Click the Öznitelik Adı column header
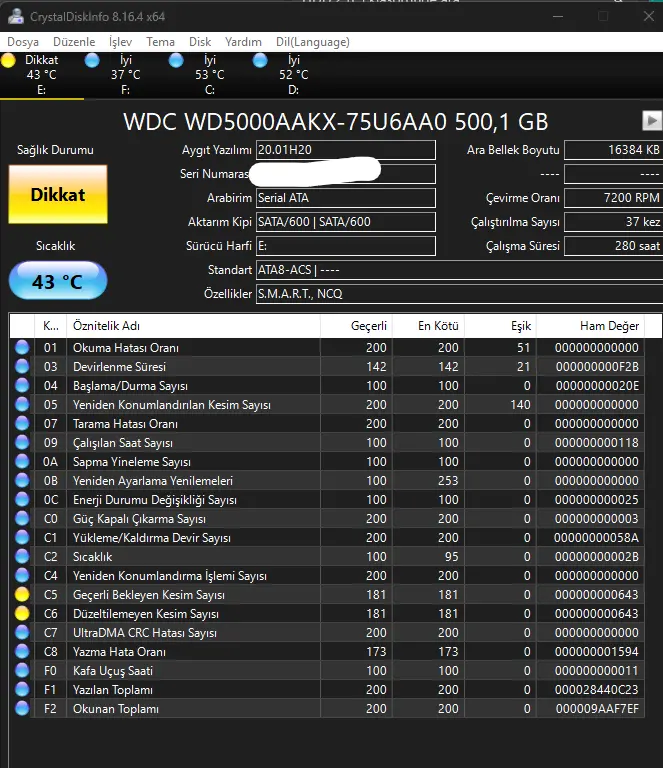Viewport: 663px width, 768px height. [x=193, y=326]
